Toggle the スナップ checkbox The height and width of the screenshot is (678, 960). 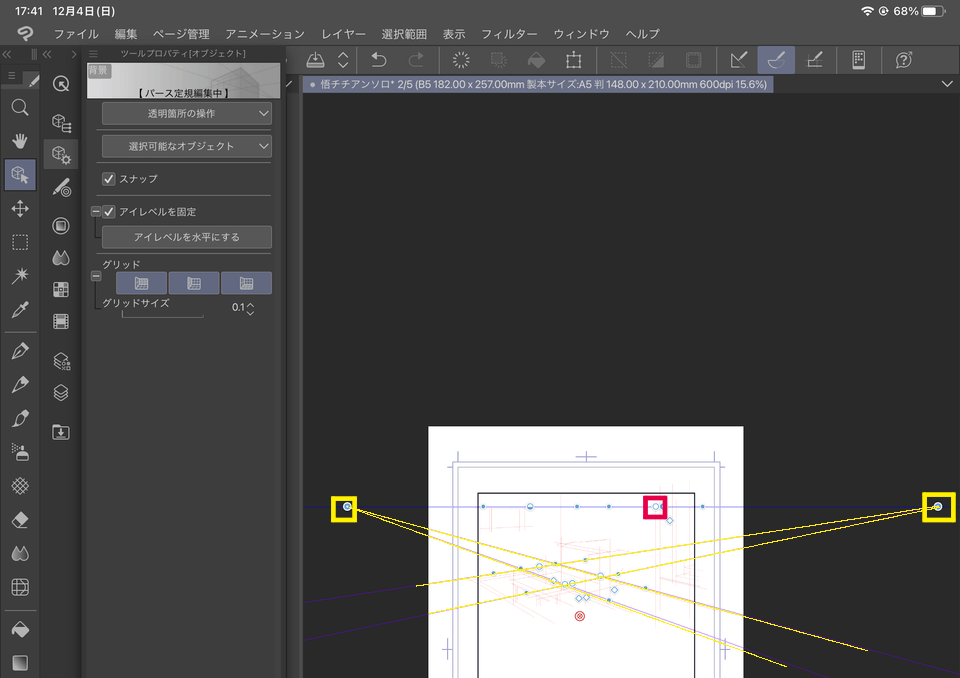pos(108,179)
